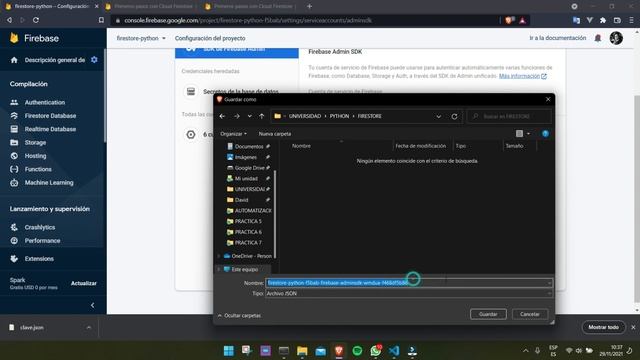The height and width of the screenshot is (360, 640).
Task: Switch to the first browser tab
Action: 51,7
